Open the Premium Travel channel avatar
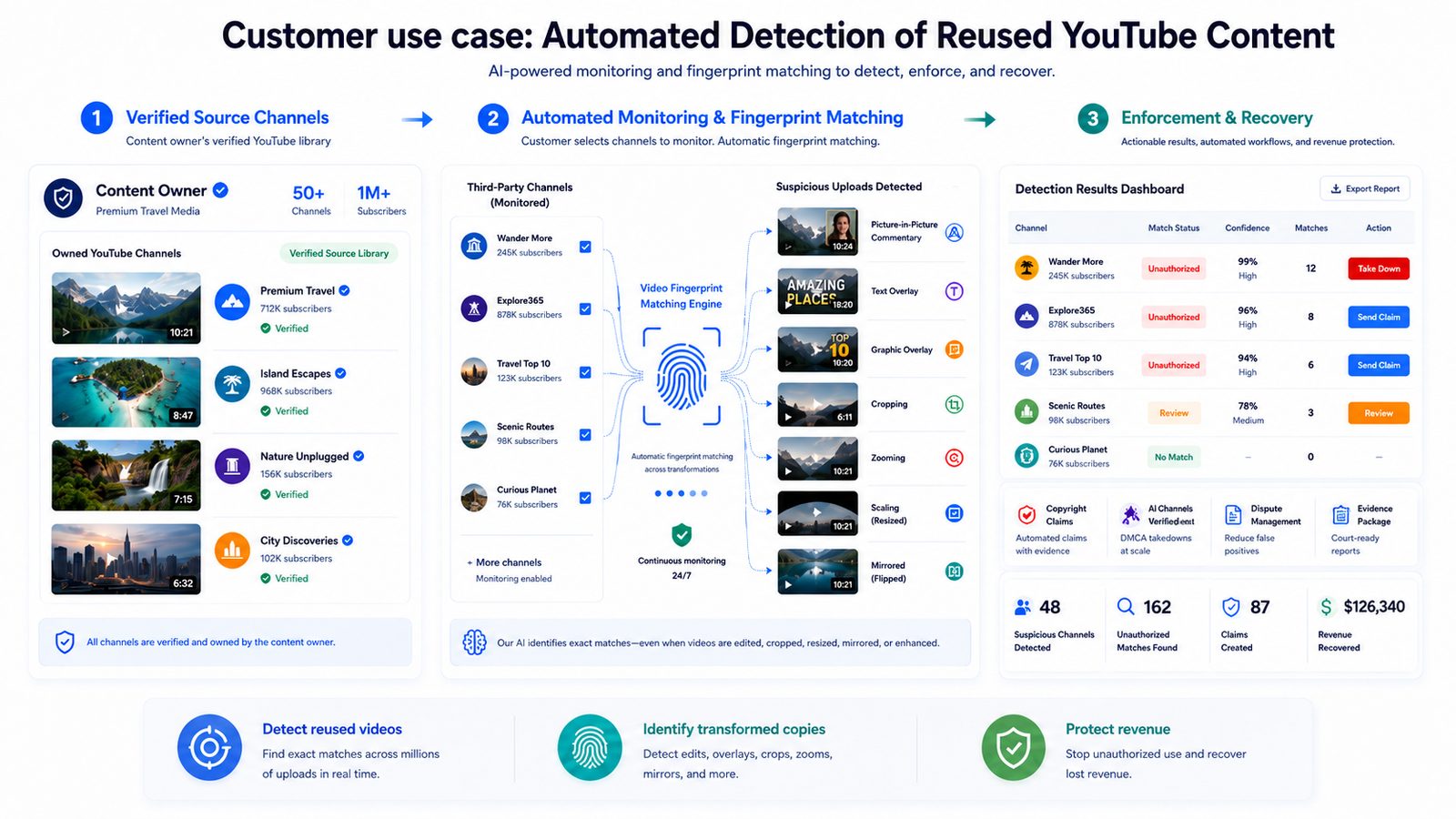The width and height of the screenshot is (1456, 819). (x=232, y=301)
